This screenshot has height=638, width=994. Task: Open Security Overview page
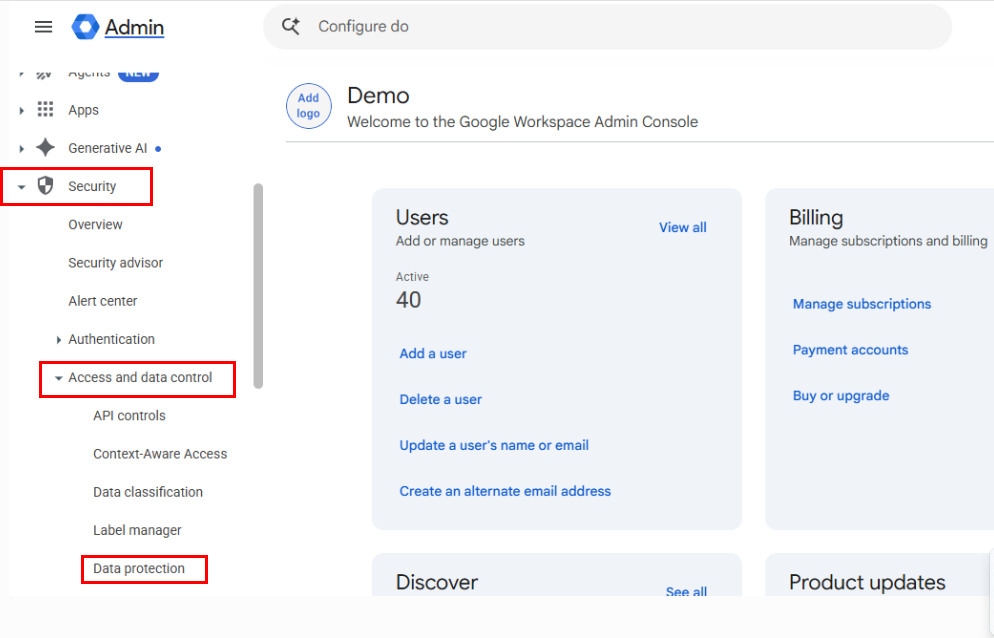pyautogui.click(x=95, y=225)
